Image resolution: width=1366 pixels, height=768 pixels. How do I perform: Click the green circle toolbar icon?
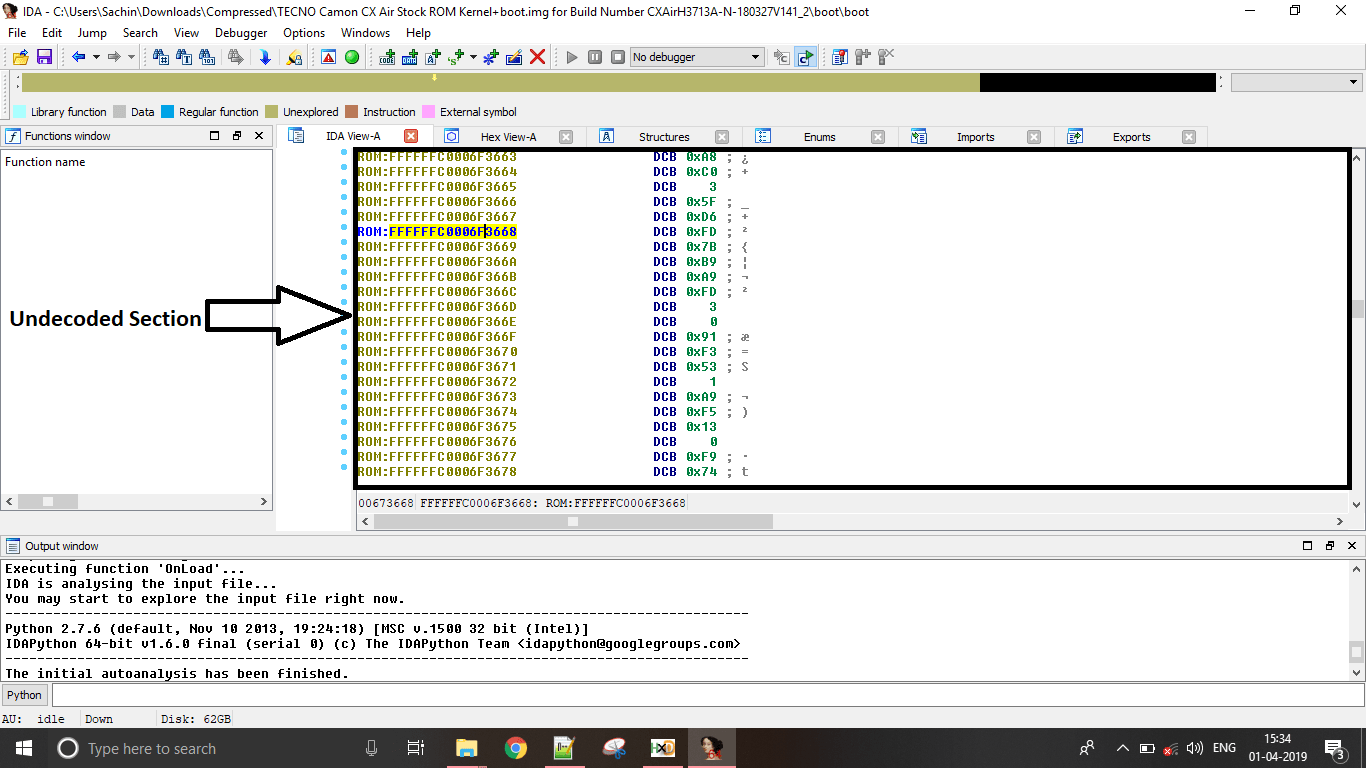[x=352, y=57]
